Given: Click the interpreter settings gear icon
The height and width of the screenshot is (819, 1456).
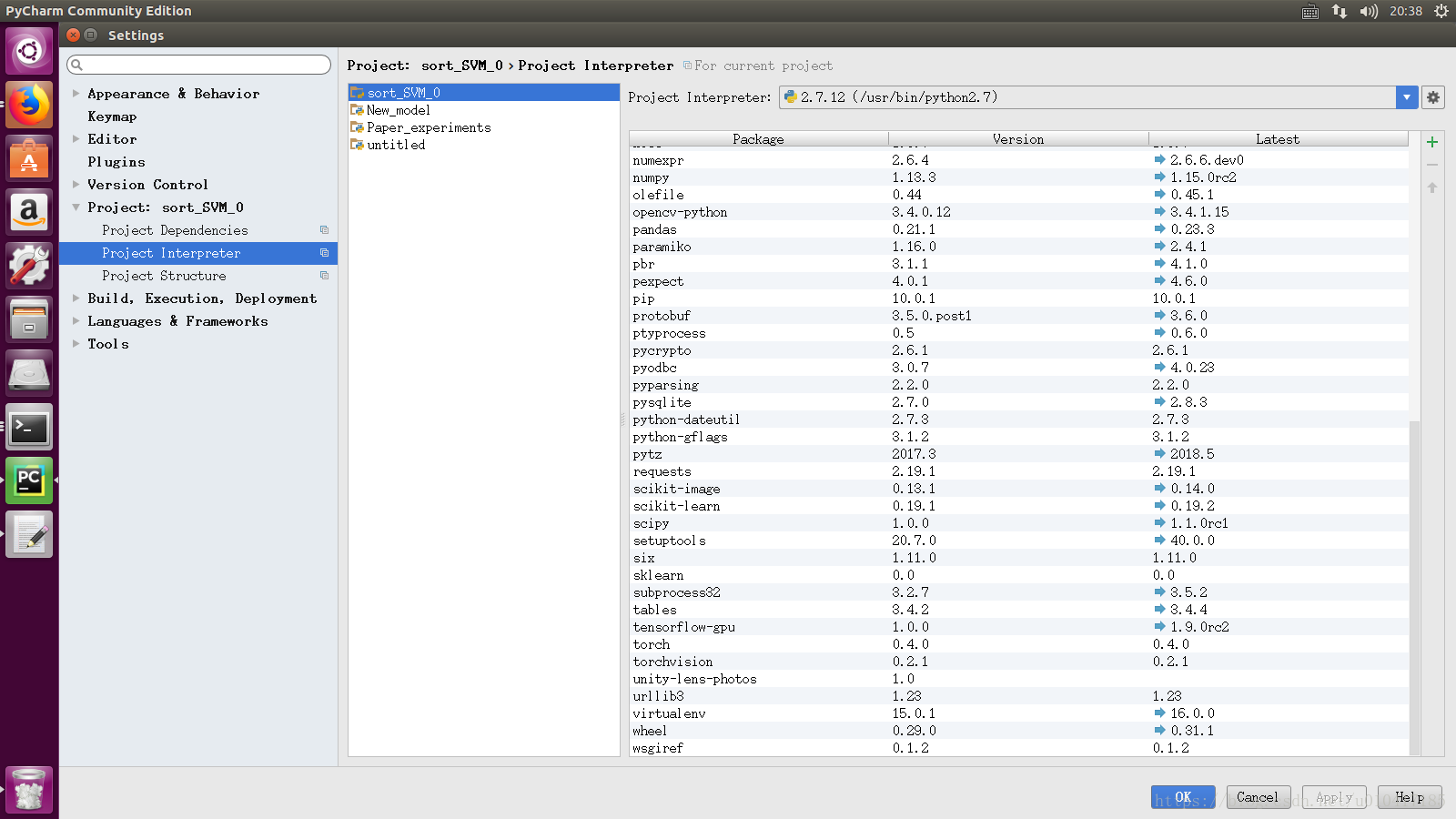Looking at the screenshot, I should [x=1433, y=97].
